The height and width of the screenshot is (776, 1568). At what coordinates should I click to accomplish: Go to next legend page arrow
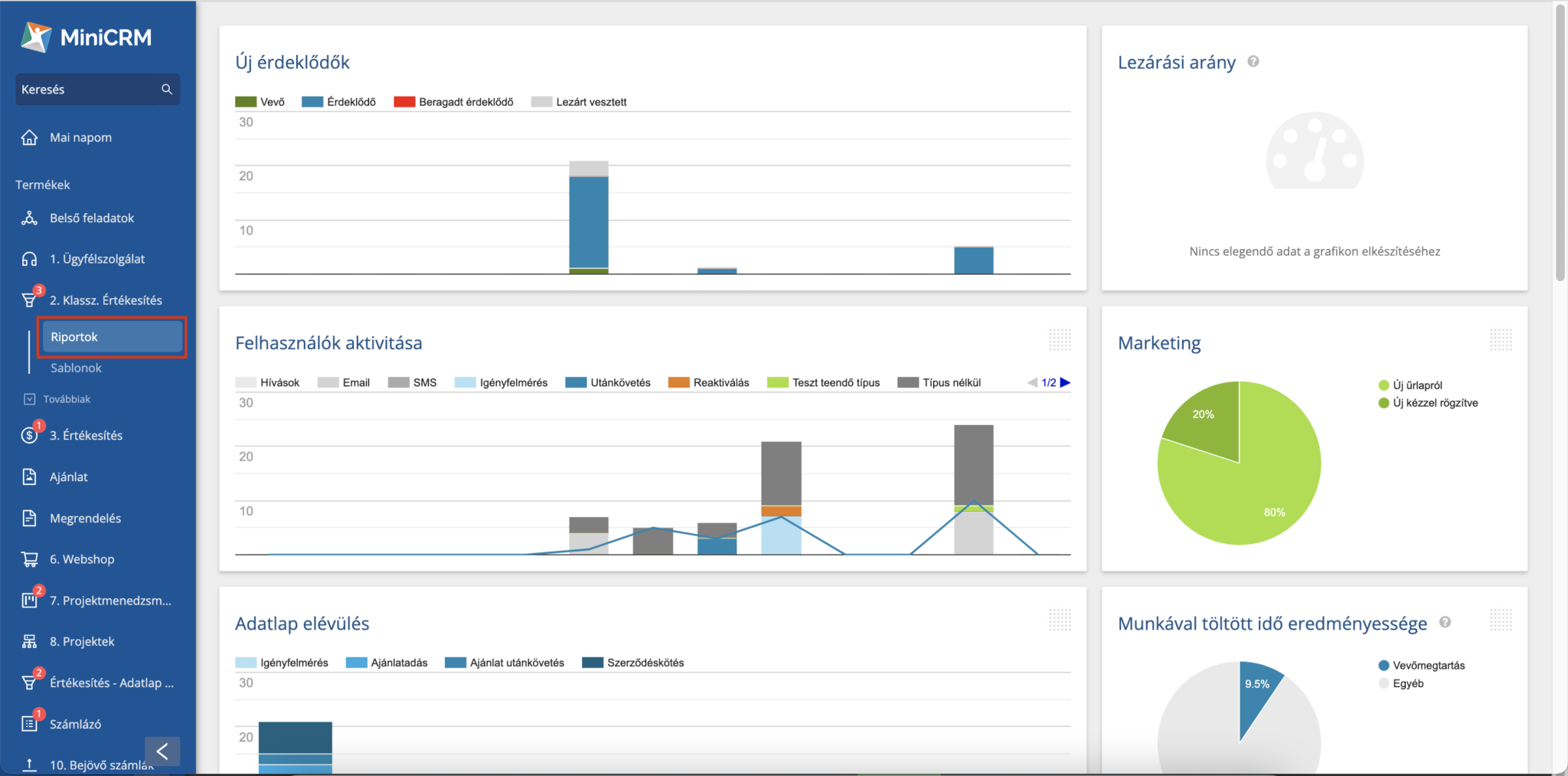point(1065,382)
